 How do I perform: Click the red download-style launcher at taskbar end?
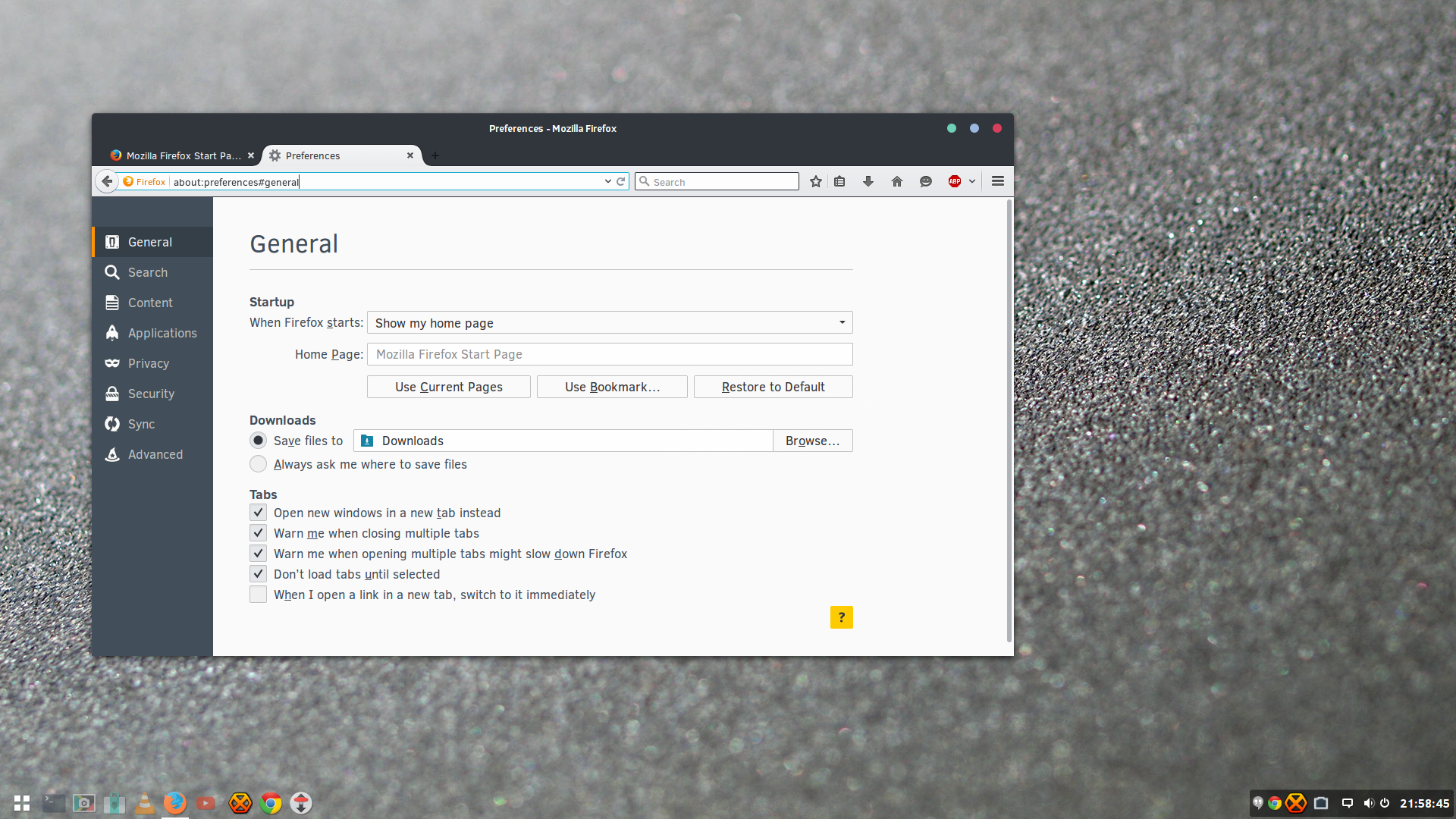(301, 803)
